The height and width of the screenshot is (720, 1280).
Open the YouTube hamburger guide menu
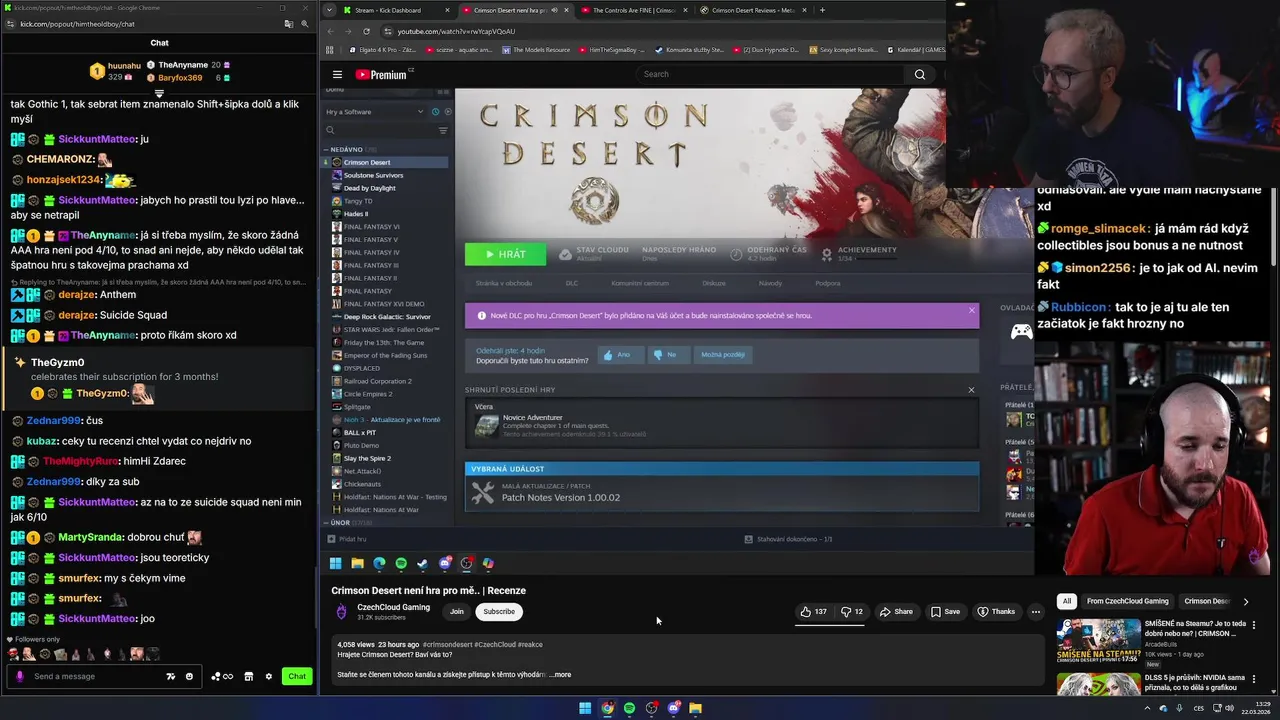[337, 75]
